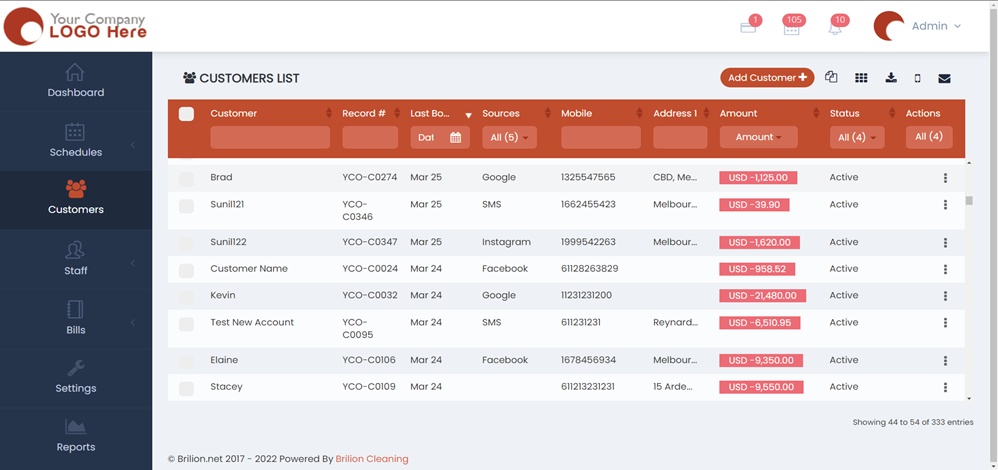Open three-dot actions menu for Brad
998x470 pixels.
point(945,178)
